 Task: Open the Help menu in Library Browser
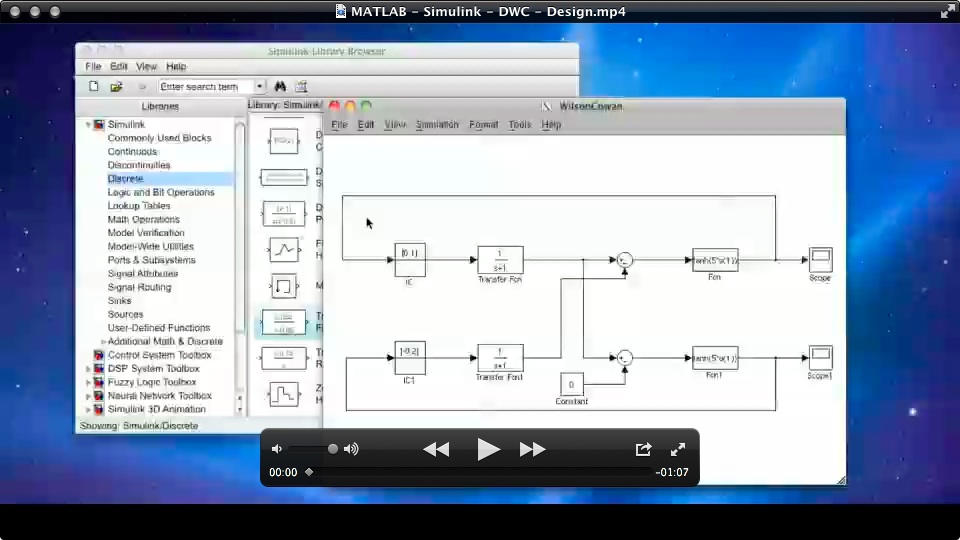[x=176, y=67]
